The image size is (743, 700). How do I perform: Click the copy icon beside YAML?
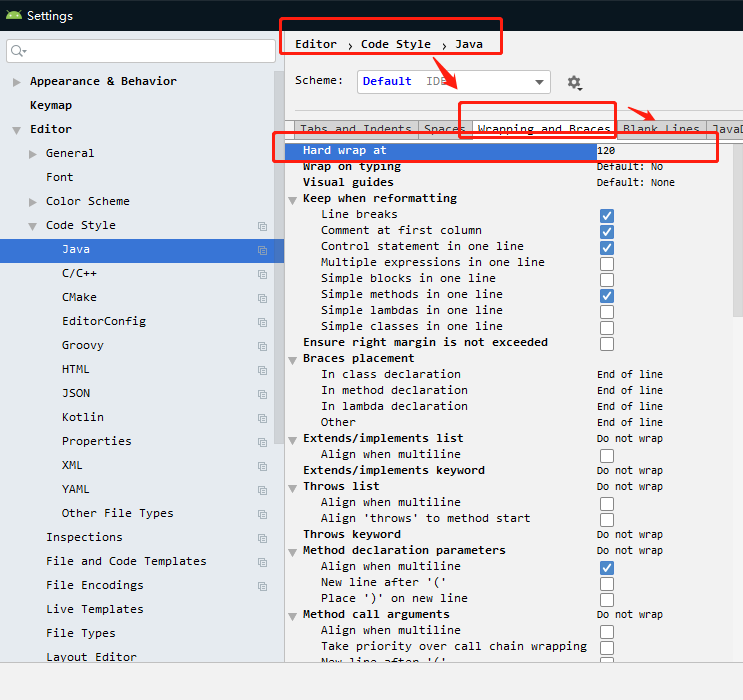point(262,490)
